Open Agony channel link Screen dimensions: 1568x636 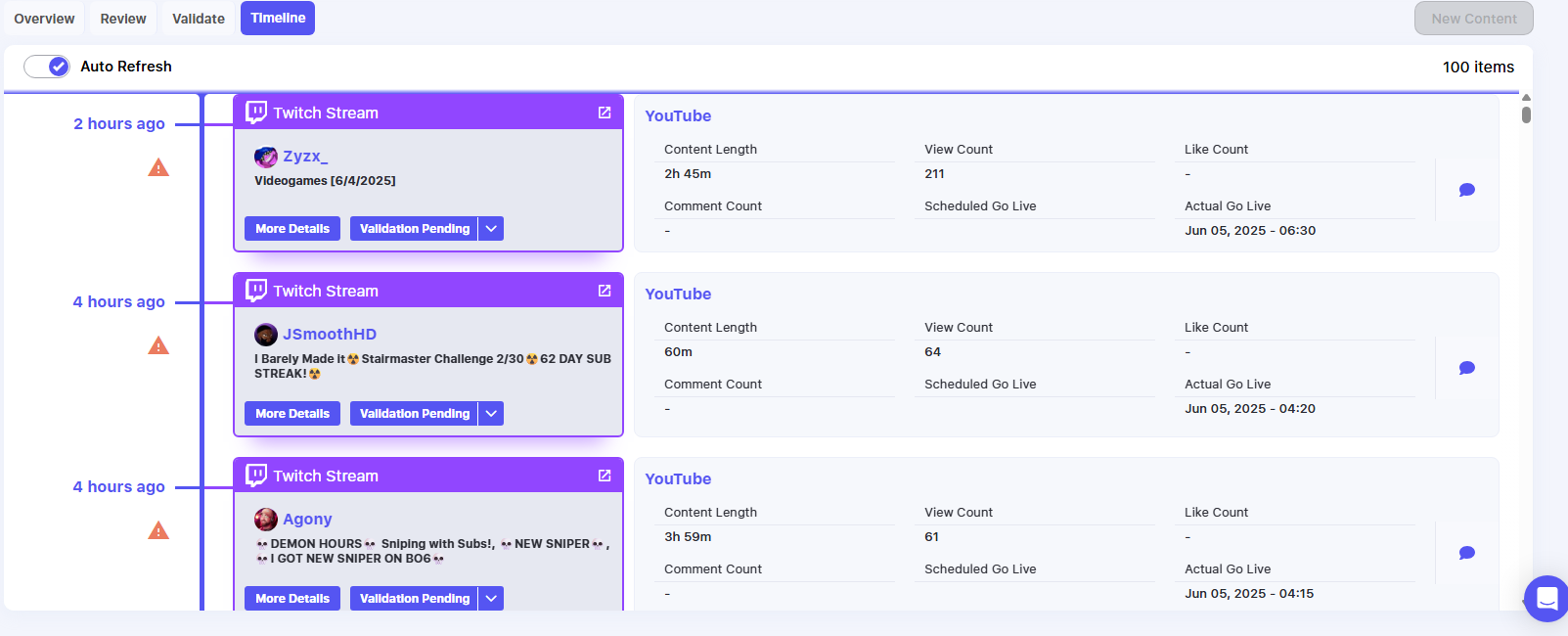tap(307, 520)
